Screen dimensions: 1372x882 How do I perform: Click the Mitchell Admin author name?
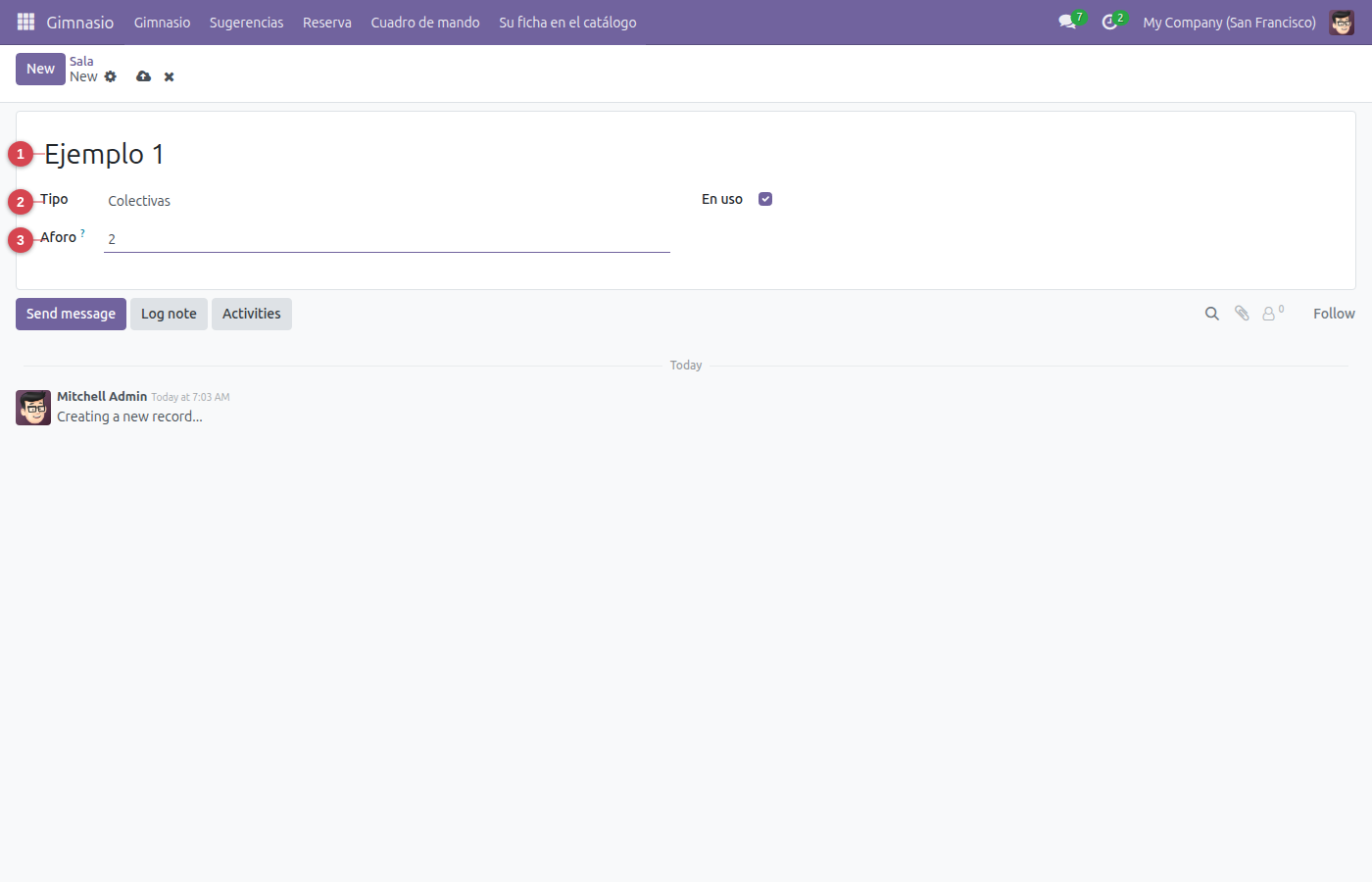point(102,396)
